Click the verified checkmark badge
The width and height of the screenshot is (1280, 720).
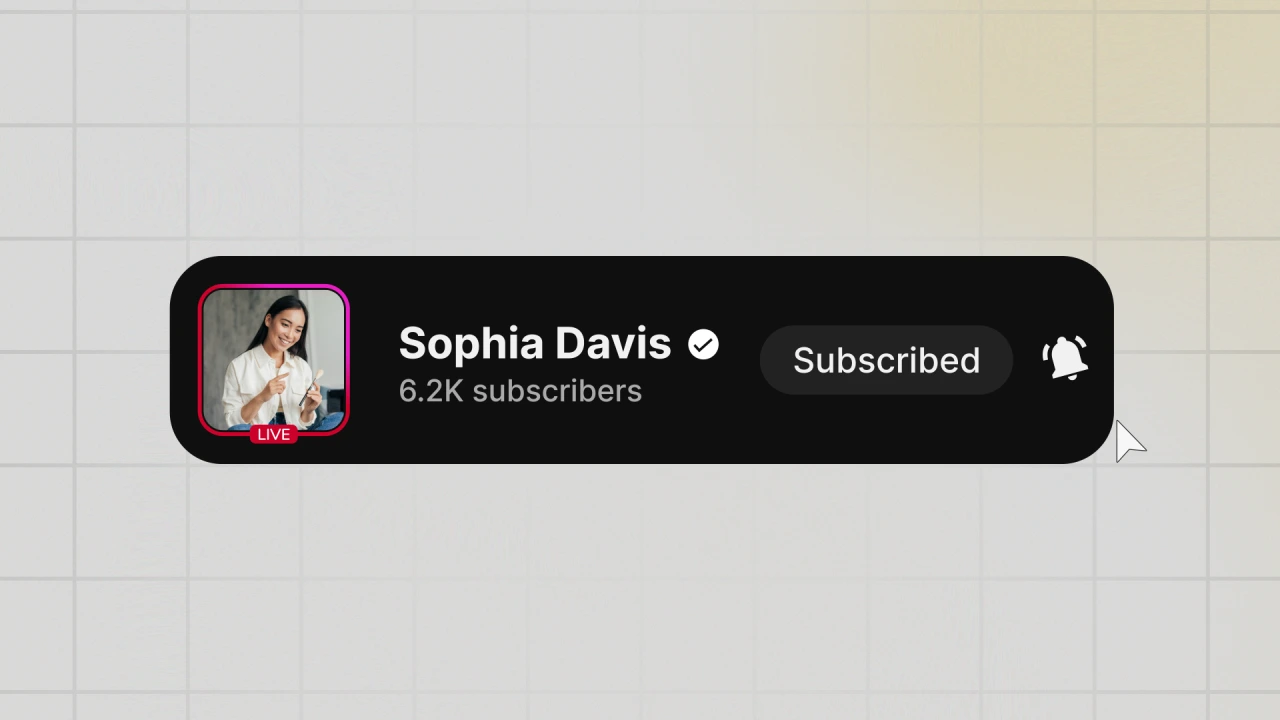704,345
